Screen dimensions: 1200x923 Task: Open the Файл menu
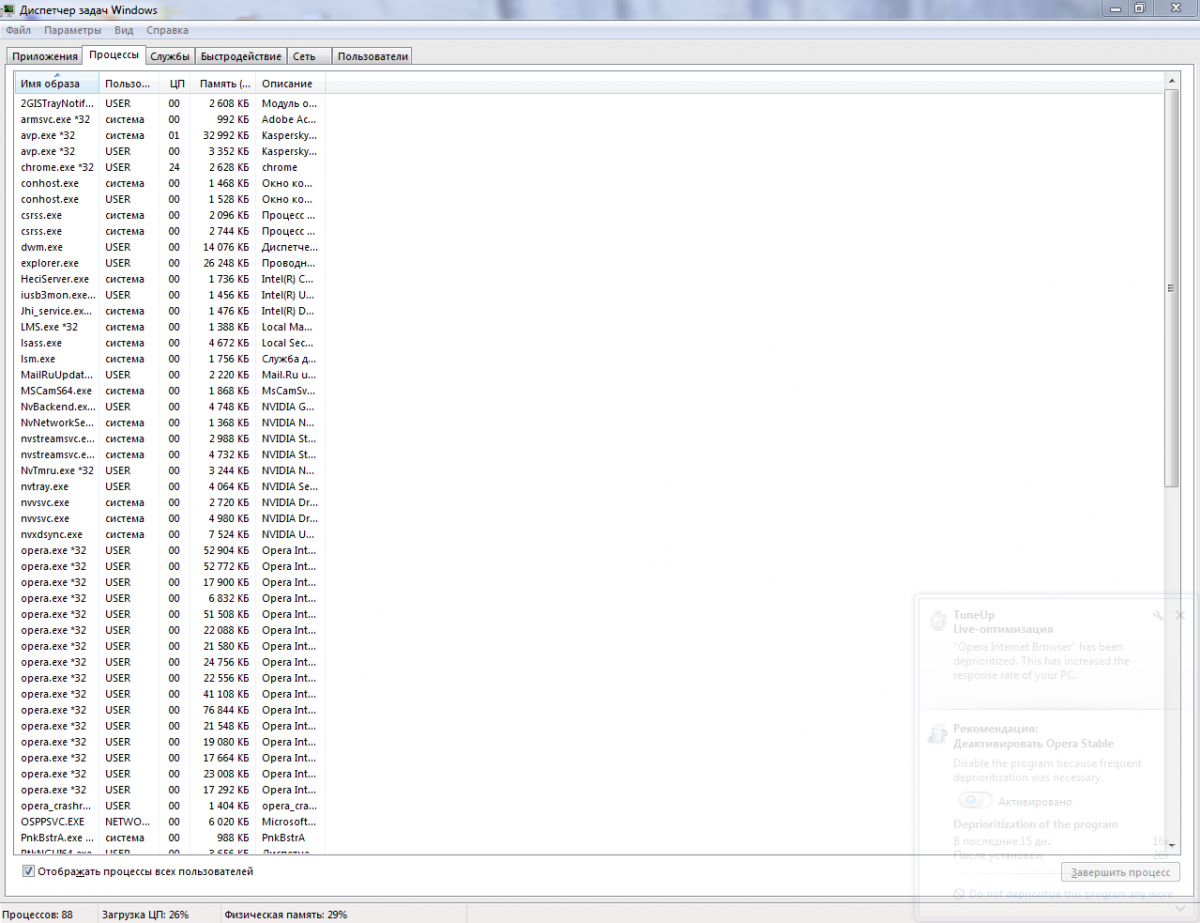18,31
